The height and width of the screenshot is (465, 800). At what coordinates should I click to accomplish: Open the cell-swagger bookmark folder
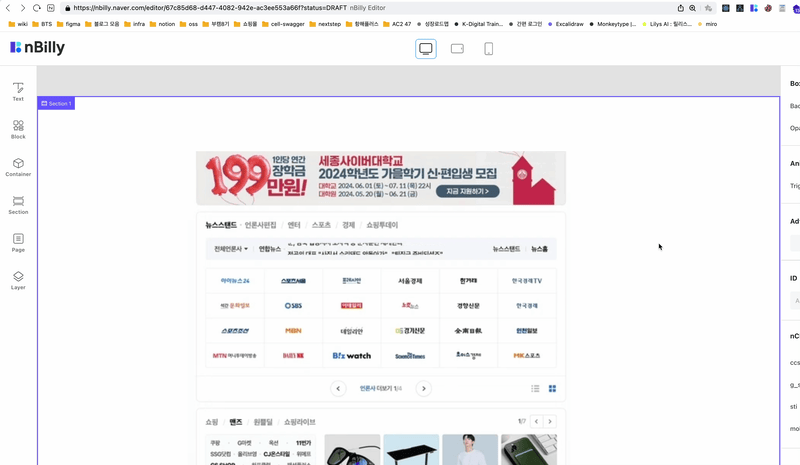(x=283, y=24)
